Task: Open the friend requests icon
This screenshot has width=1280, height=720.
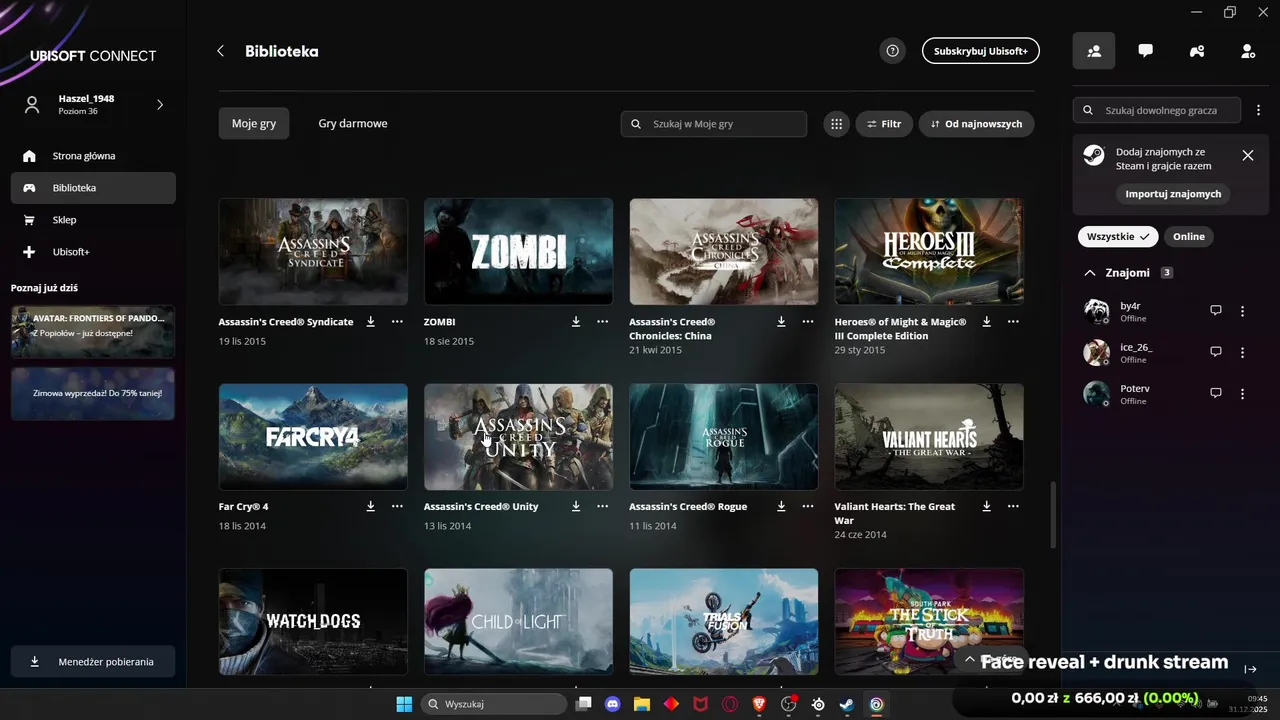Action: click(x=1248, y=51)
